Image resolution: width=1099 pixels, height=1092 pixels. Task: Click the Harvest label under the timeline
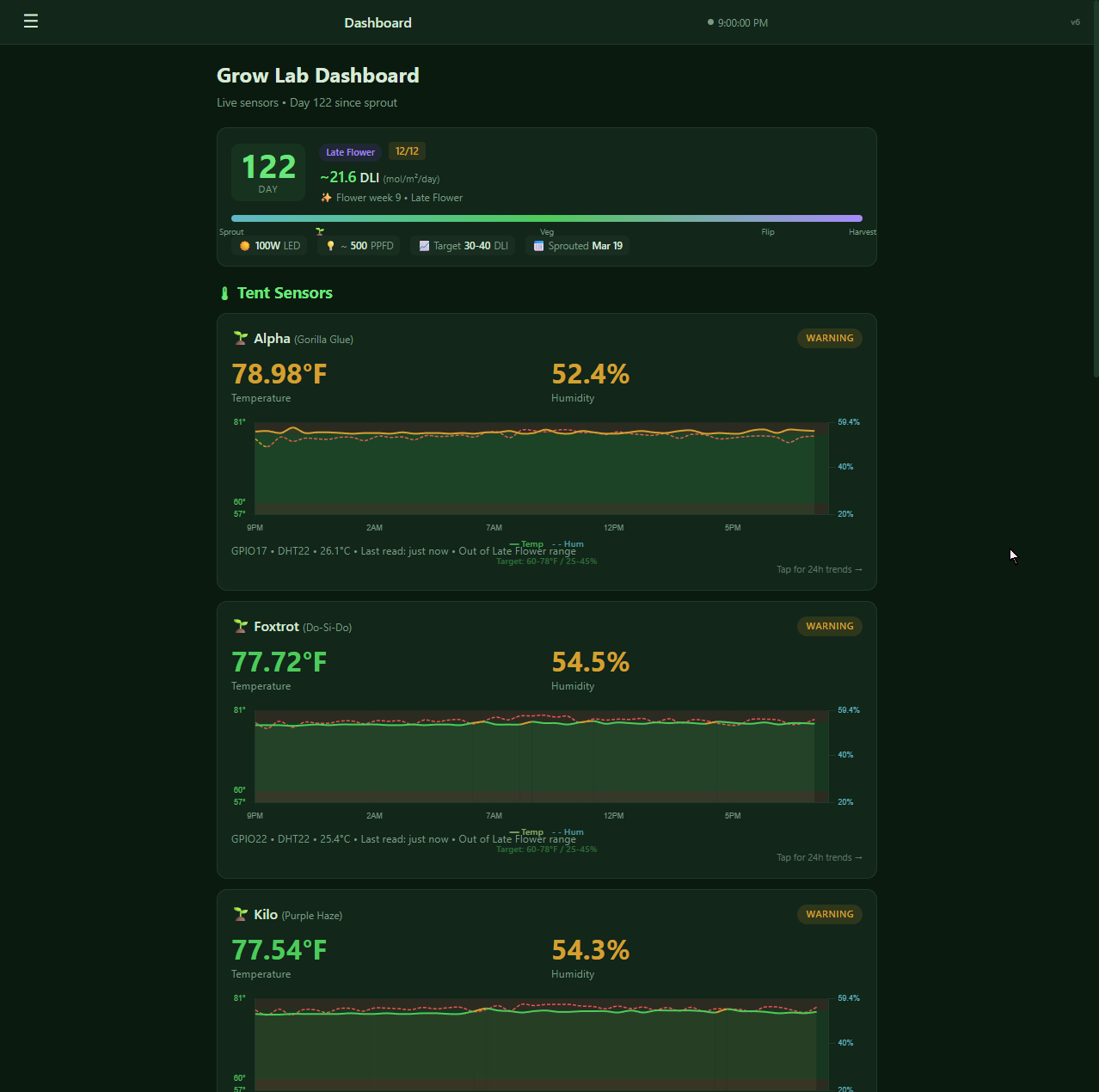pos(863,232)
